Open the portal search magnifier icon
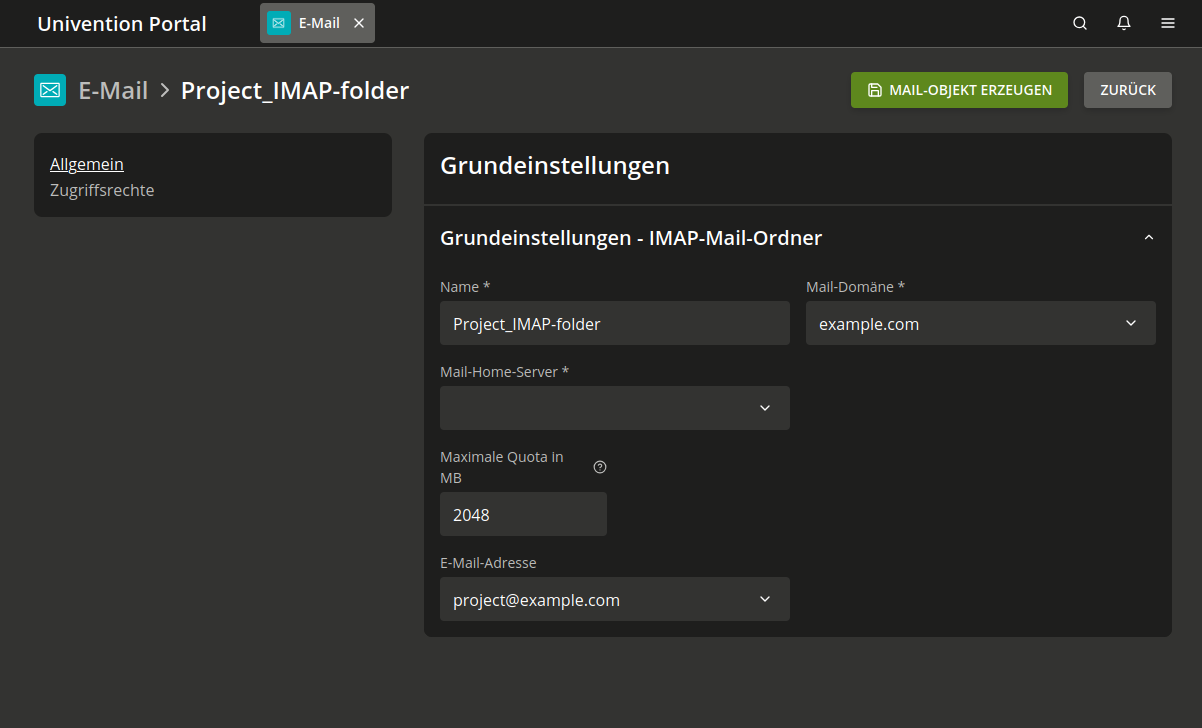 coord(1080,23)
